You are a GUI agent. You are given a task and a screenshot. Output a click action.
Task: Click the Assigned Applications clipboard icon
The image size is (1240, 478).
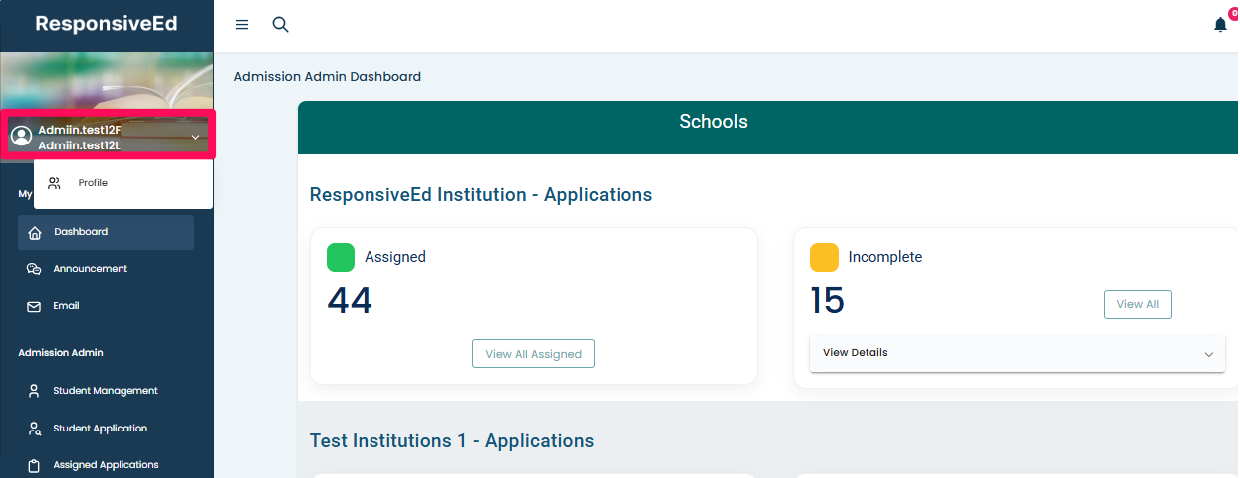(x=34, y=465)
